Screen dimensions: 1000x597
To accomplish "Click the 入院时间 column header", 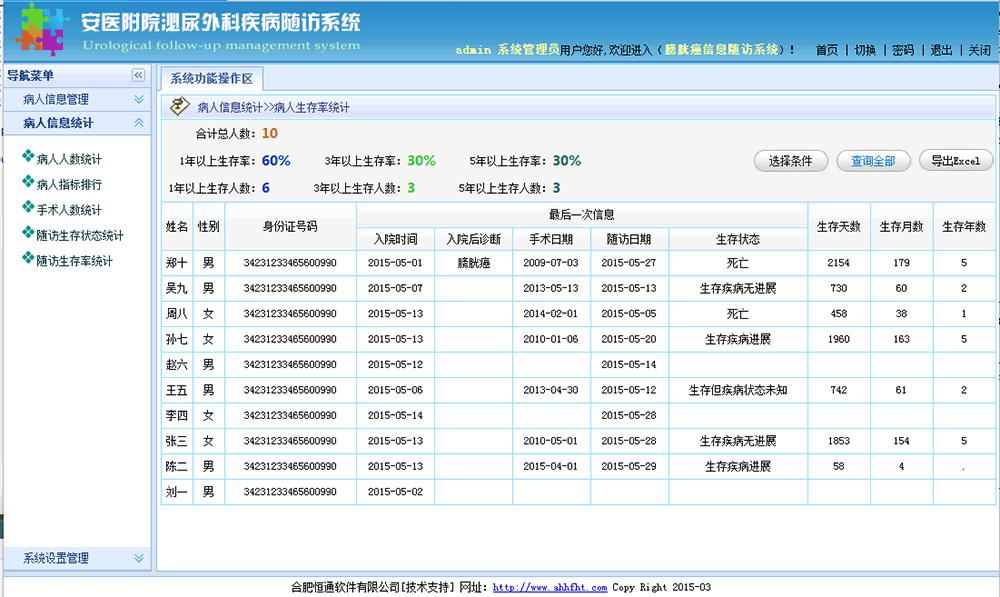I will pyautogui.click(x=395, y=239).
